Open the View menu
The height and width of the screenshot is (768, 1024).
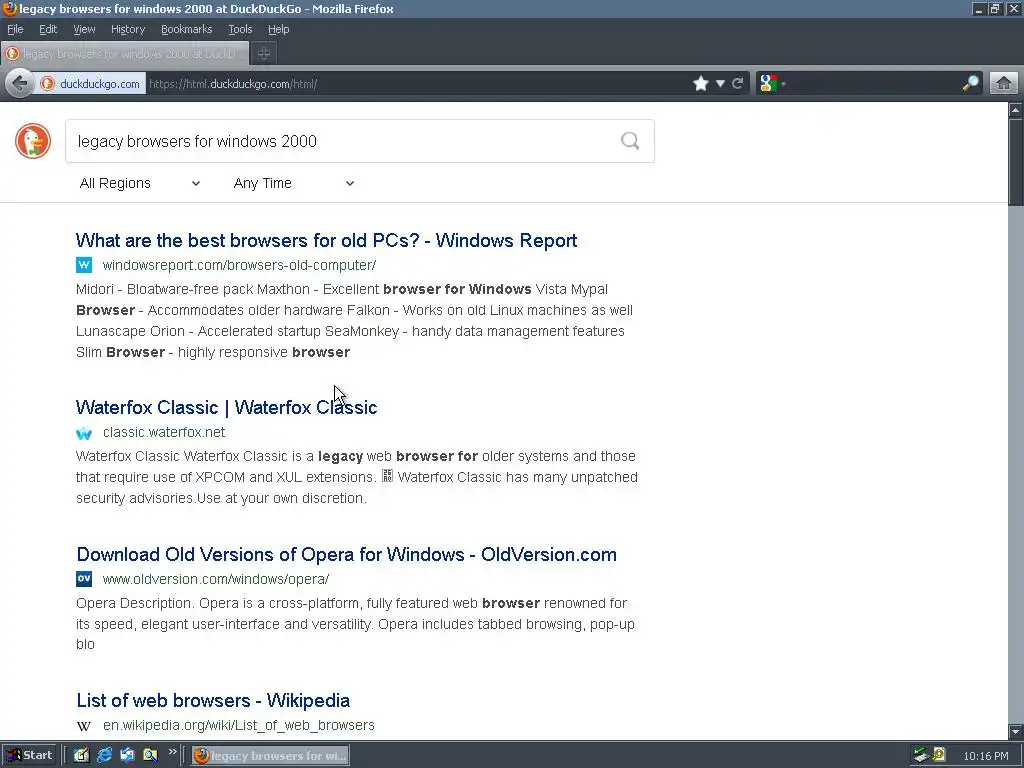pos(84,29)
